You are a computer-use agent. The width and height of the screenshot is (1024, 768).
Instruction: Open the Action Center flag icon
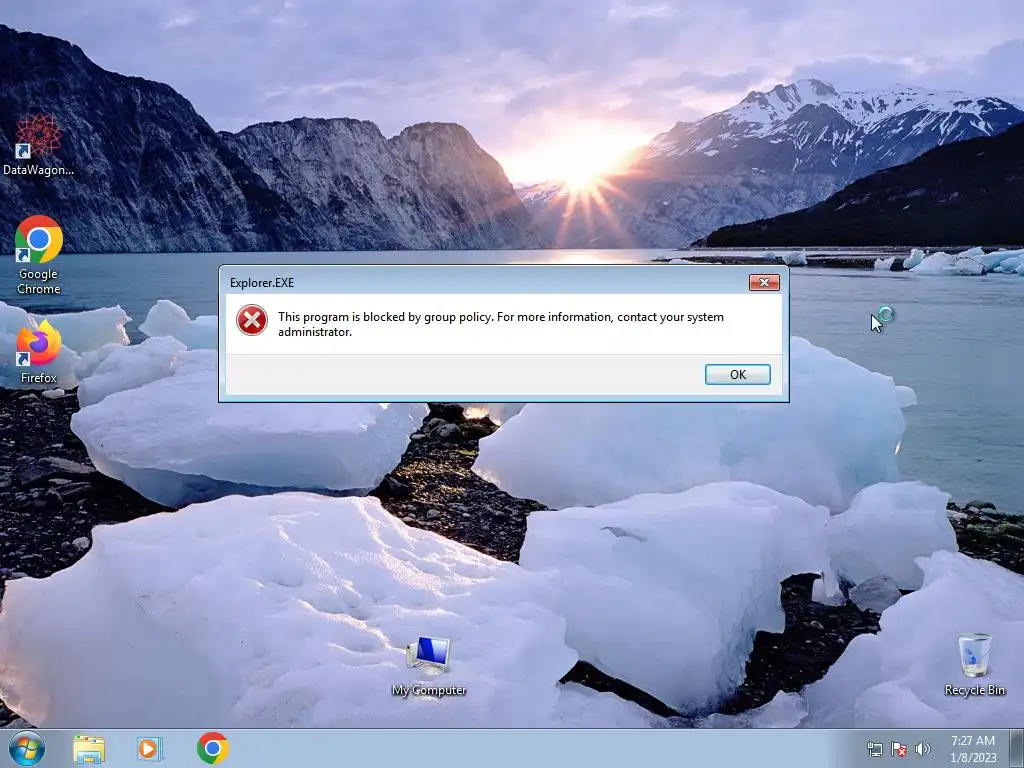pyautogui.click(x=899, y=749)
